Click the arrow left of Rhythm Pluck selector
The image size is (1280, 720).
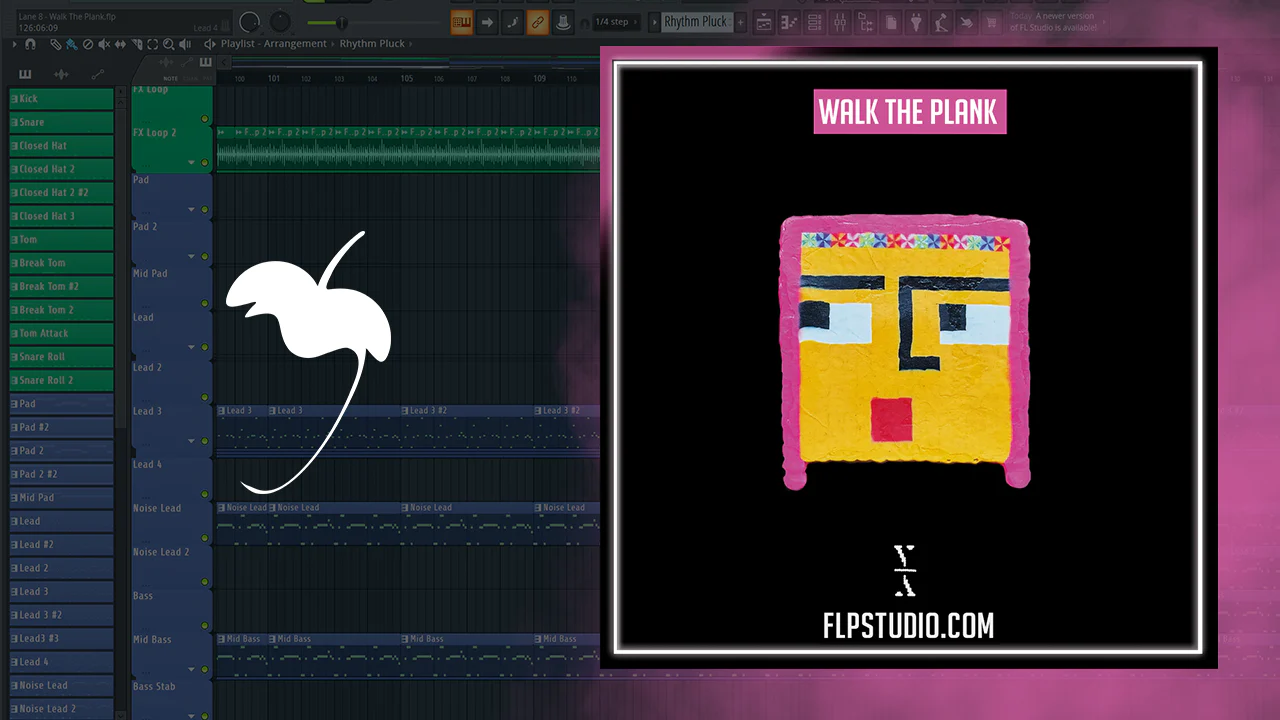[x=654, y=22]
